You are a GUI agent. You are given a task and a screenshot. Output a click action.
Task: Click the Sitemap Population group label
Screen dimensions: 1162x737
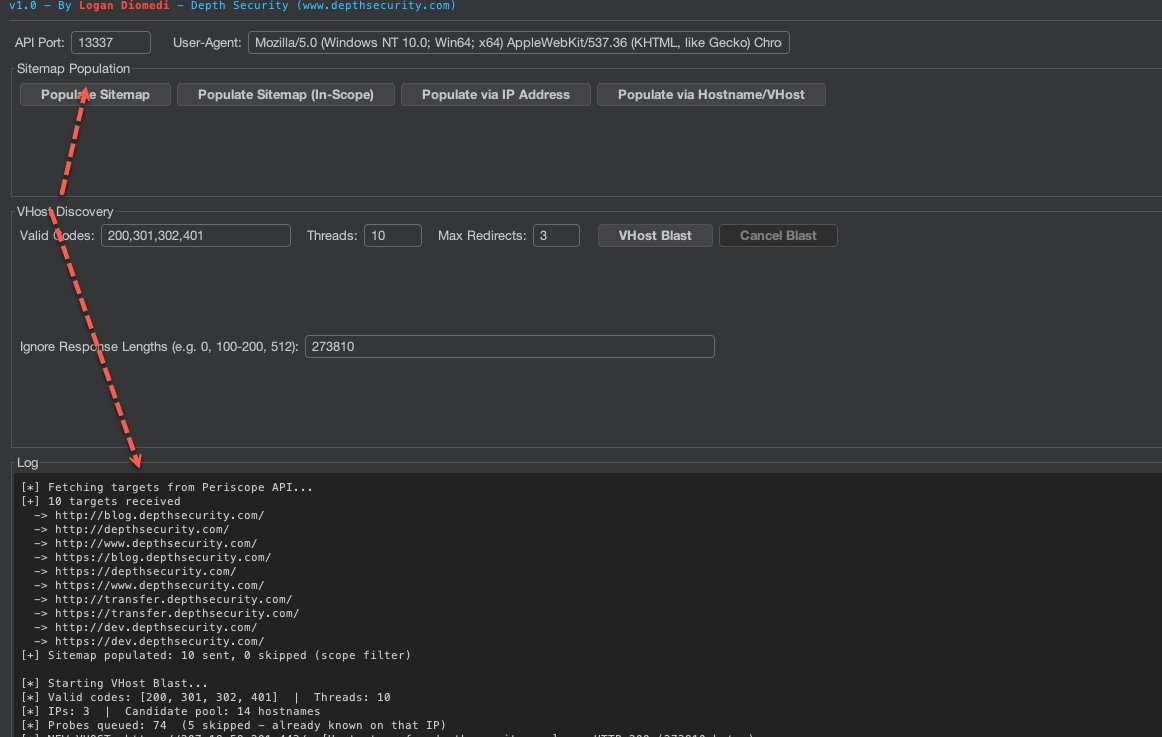tap(73, 69)
